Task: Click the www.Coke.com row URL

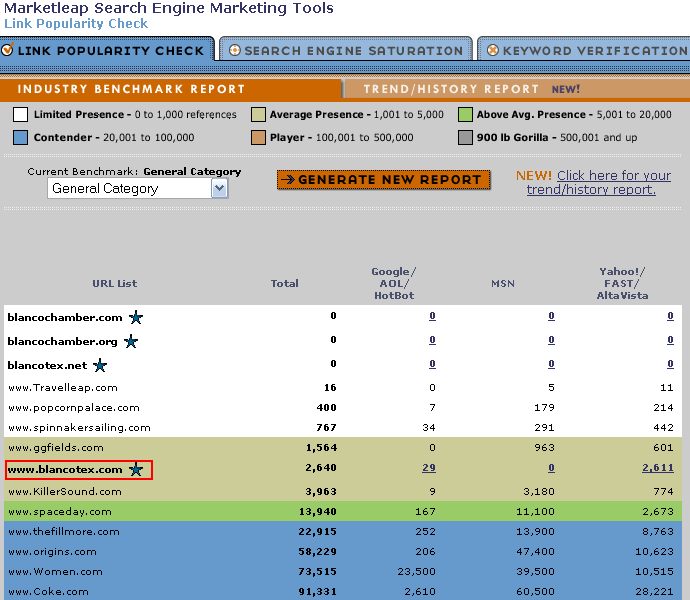Action: [48, 592]
